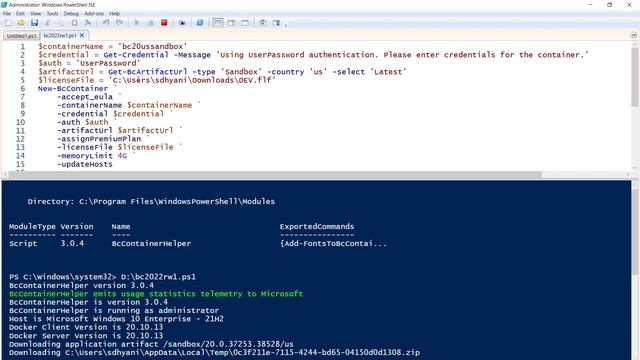Click the horizontal scrollbar left arrow
640x360 pixels.
pyautogui.click(x=5, y=174)
